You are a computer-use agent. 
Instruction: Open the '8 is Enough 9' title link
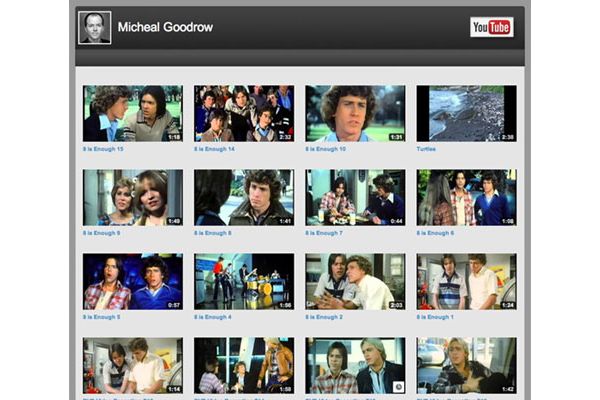click(x=101, y=233)
